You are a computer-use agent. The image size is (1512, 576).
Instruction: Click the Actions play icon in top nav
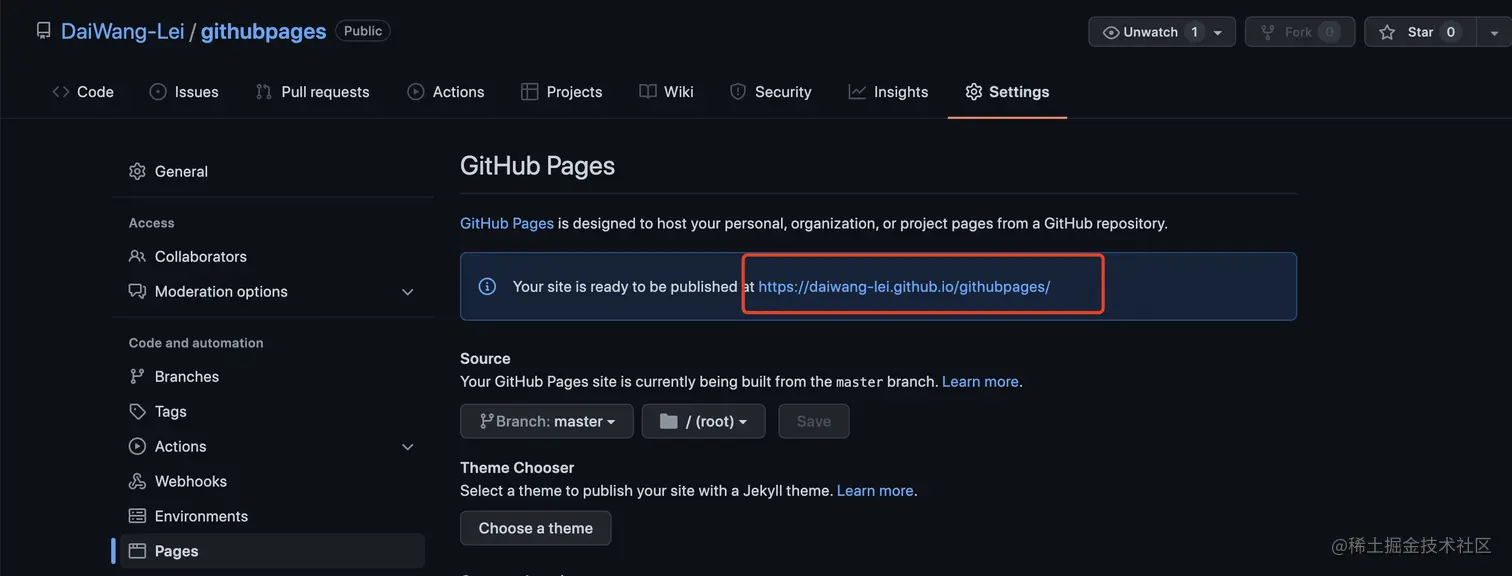pyautogui.click(x=416, y=92)
